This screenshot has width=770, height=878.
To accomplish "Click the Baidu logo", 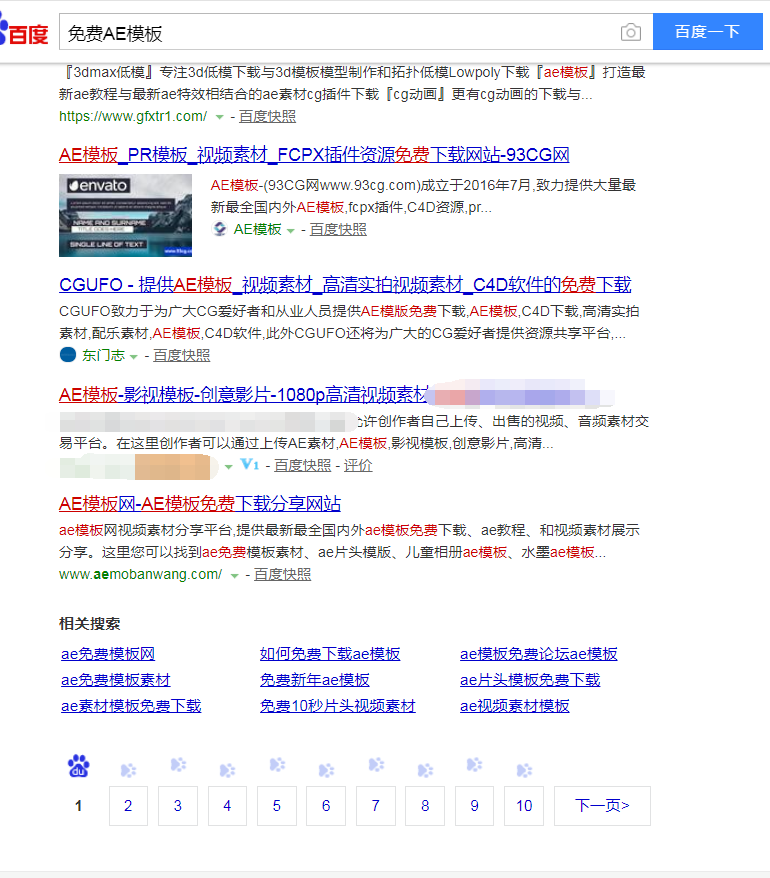I will point(24,32).
